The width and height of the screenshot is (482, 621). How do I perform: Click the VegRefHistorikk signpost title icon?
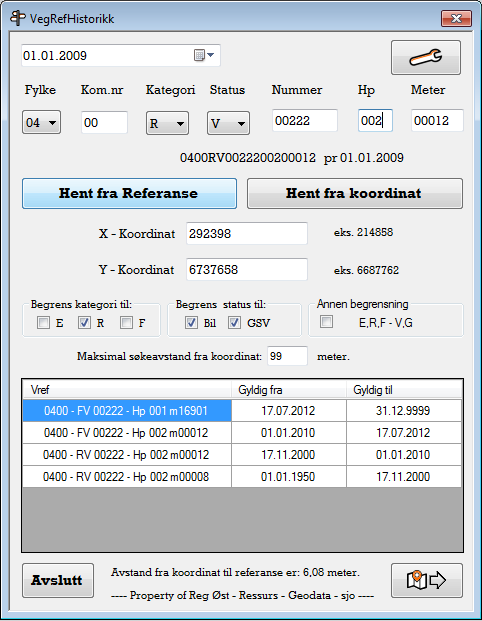(17, 18)
